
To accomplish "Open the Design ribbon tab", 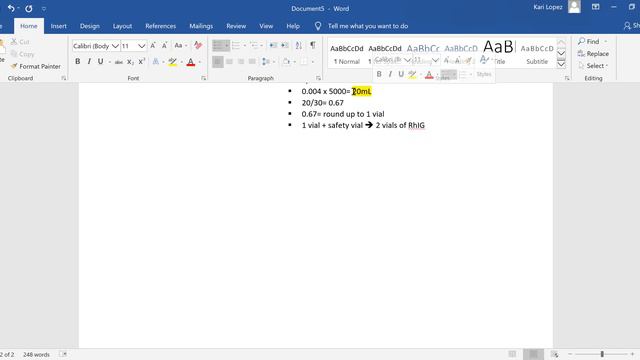I will tap(89, 26).
